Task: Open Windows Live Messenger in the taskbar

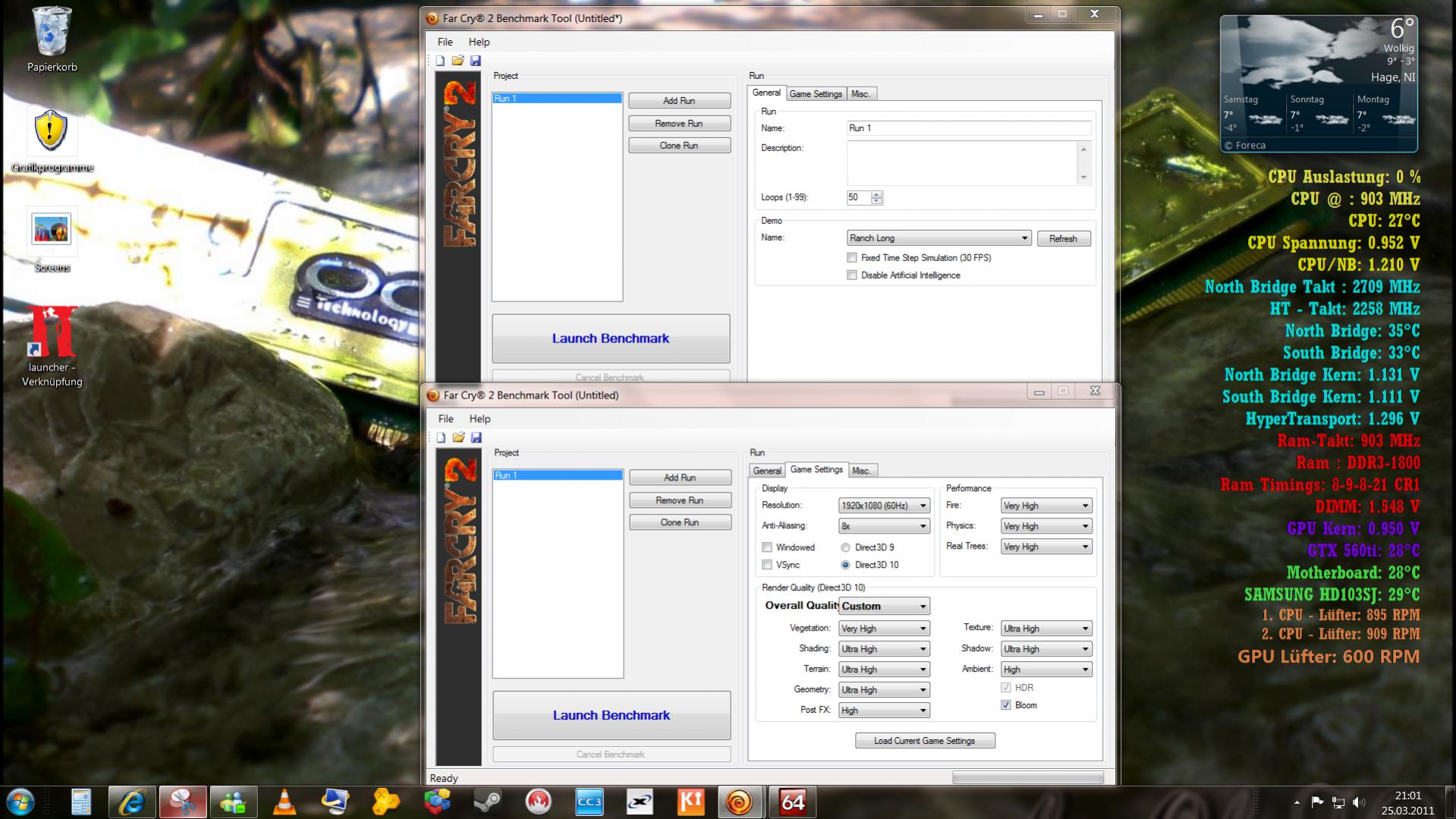Action: (x=234, y=802)
